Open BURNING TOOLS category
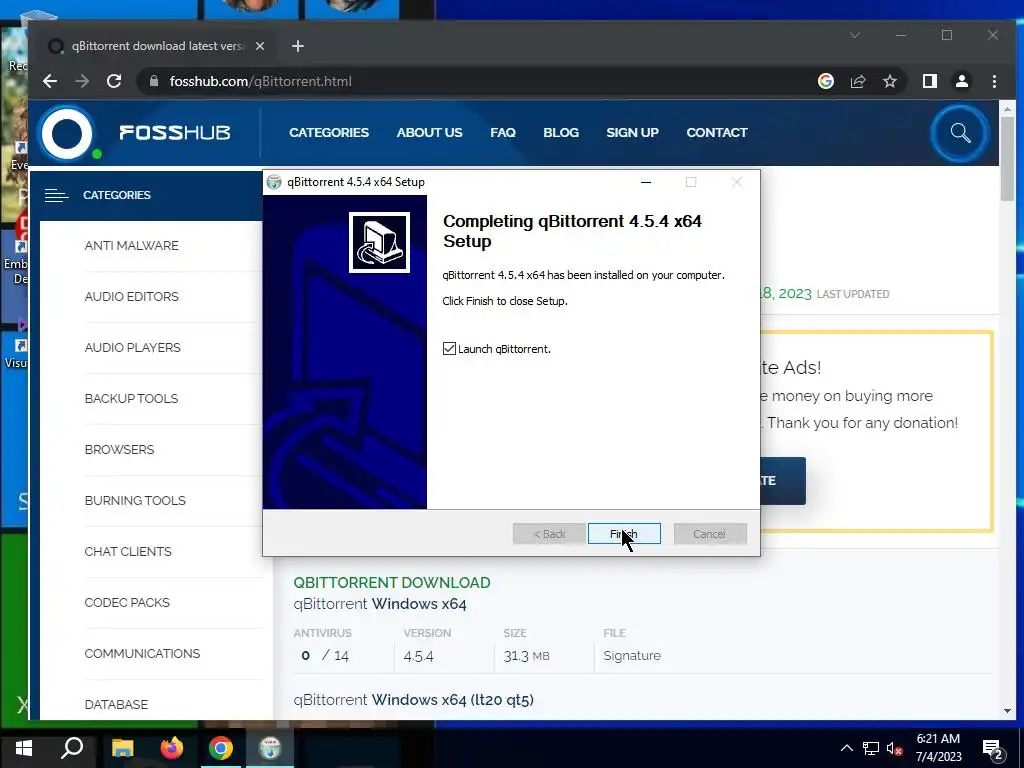 pos(135,500)
